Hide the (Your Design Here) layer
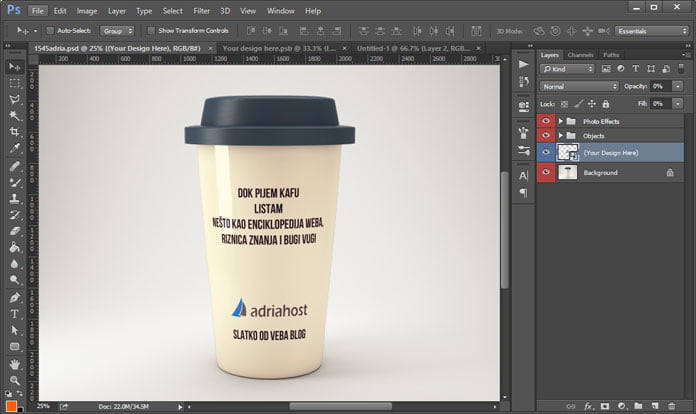Image resolution: width=696 pixels, height=414 pixels. click(x=546, y=152)
